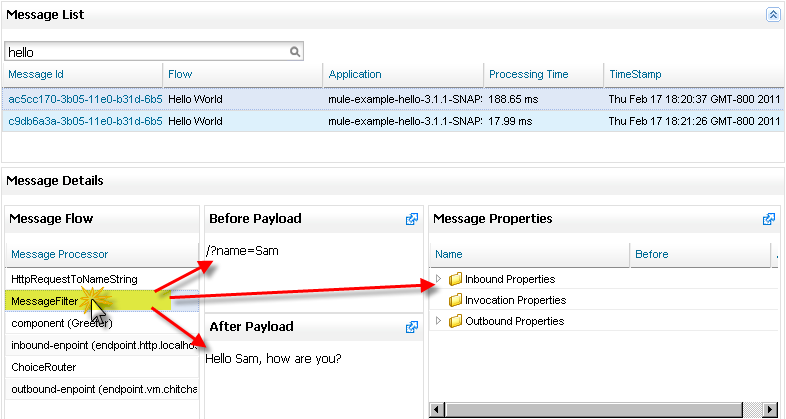Screen dimensions: 786x419
Task: Collapse the Message List panel
Action: (x=772, y=15)
